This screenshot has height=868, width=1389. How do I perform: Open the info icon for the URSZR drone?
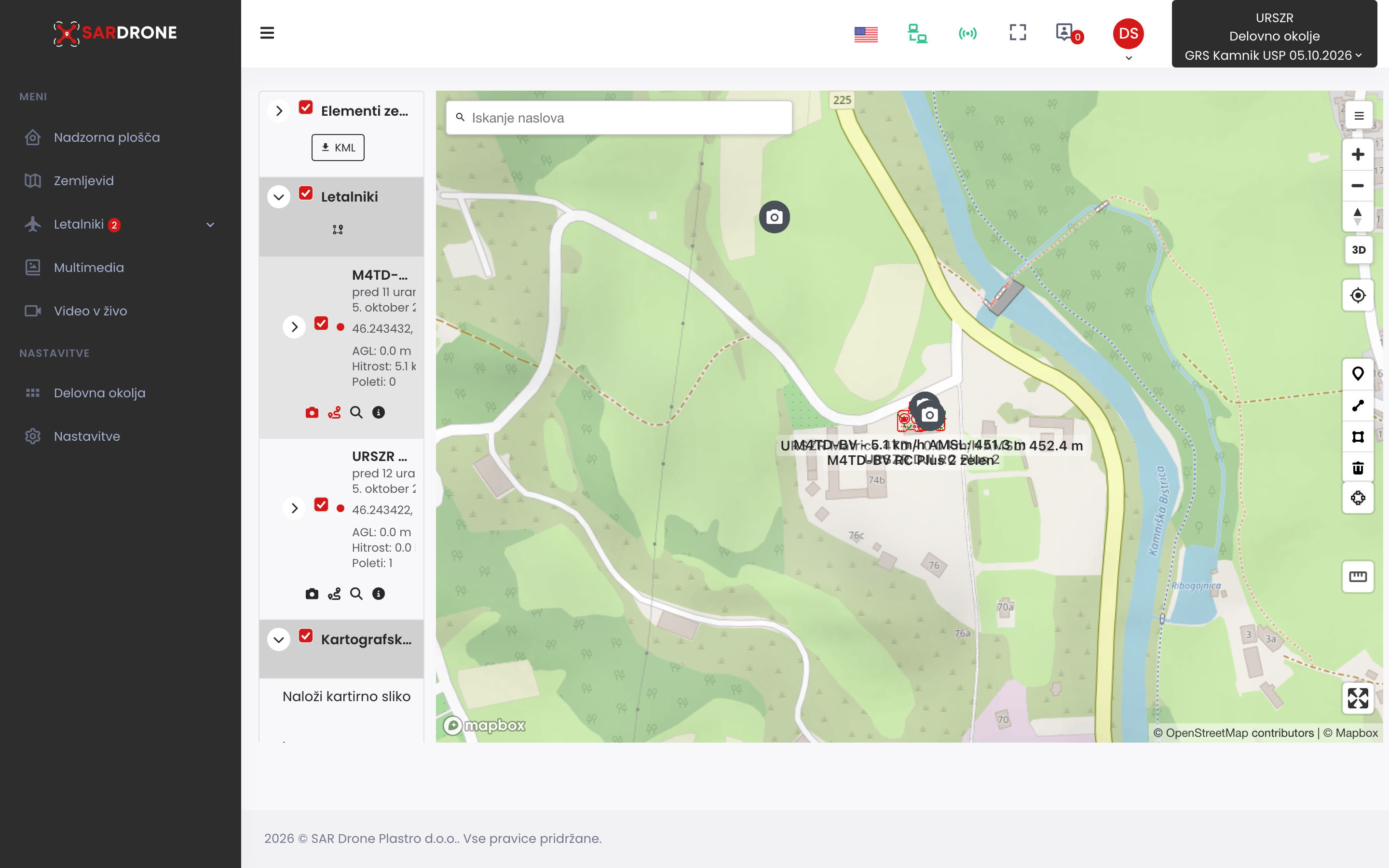(378, 594)
